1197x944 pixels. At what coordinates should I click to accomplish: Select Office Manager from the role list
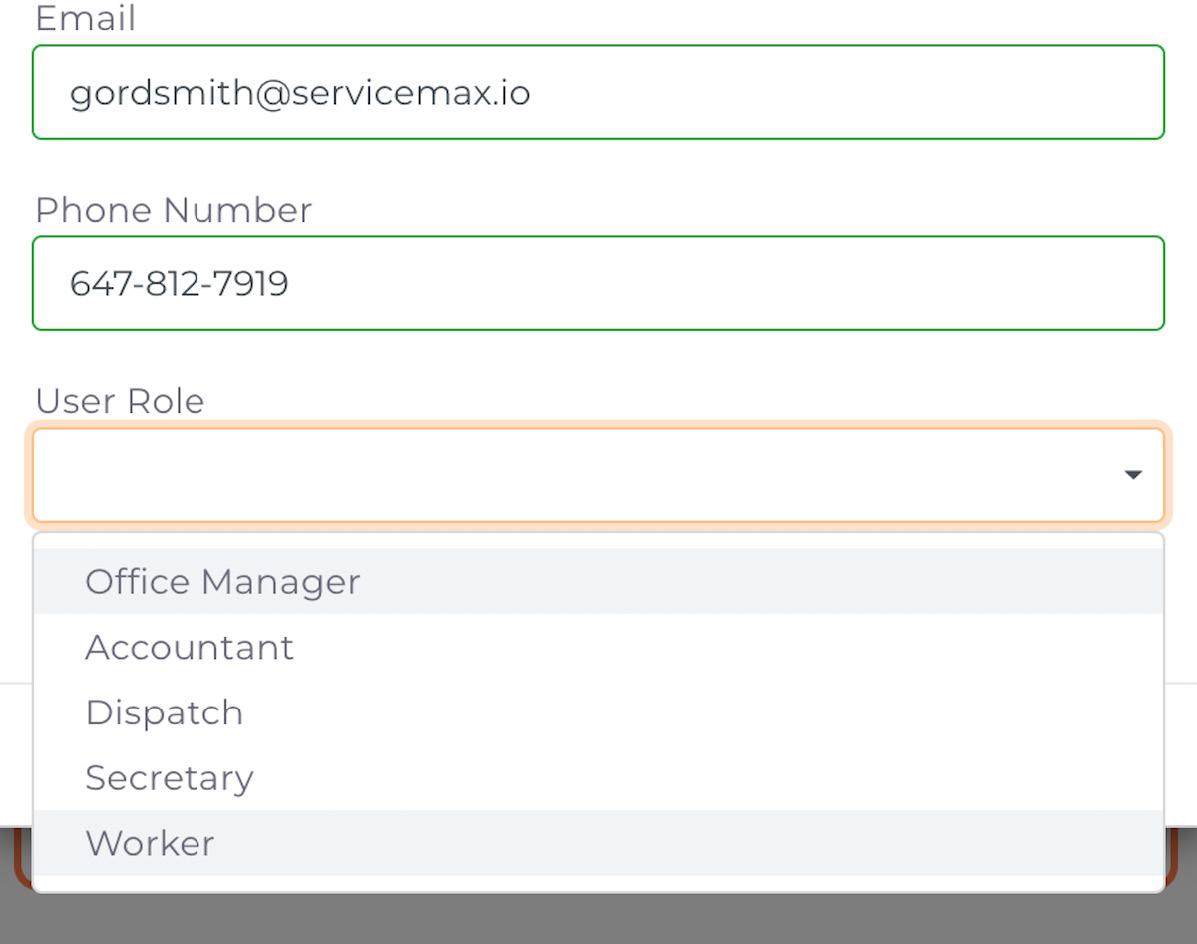[222, 582]
